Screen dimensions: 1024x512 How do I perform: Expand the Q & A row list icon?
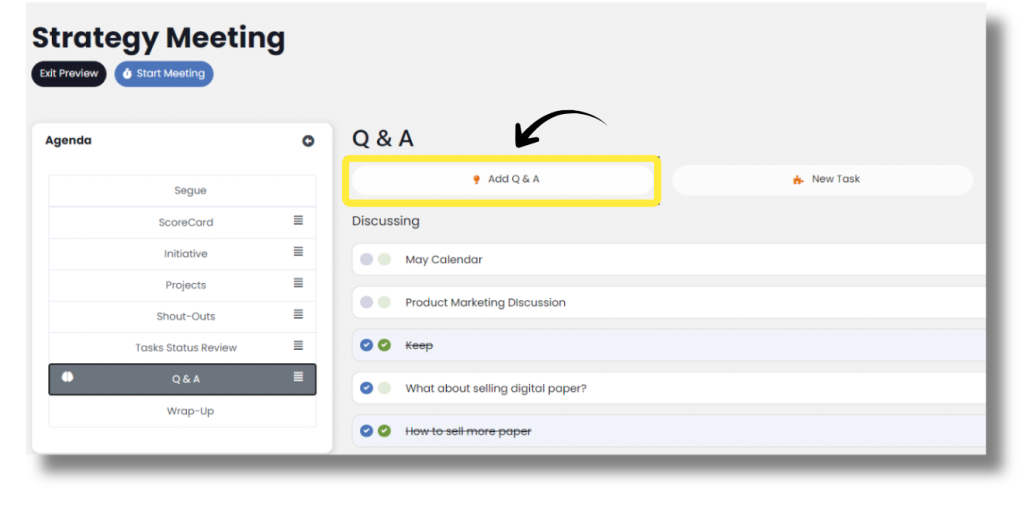tap(298, 377)
